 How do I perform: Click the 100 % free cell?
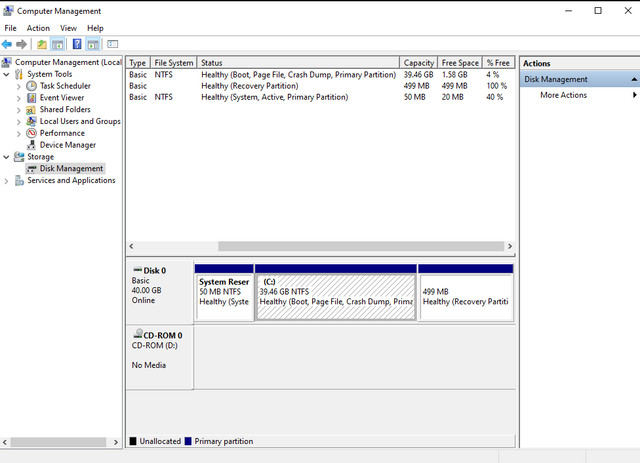[496, 86]
